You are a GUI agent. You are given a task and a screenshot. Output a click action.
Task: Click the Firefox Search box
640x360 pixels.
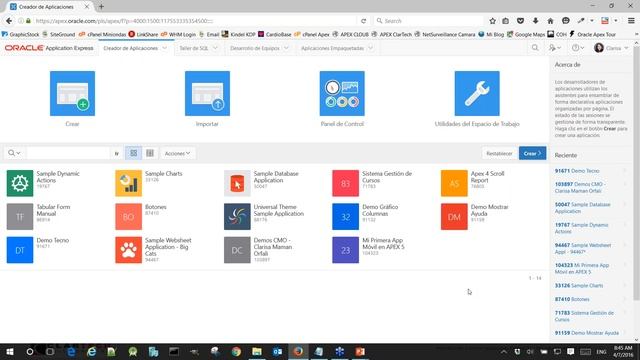[429, 21]
